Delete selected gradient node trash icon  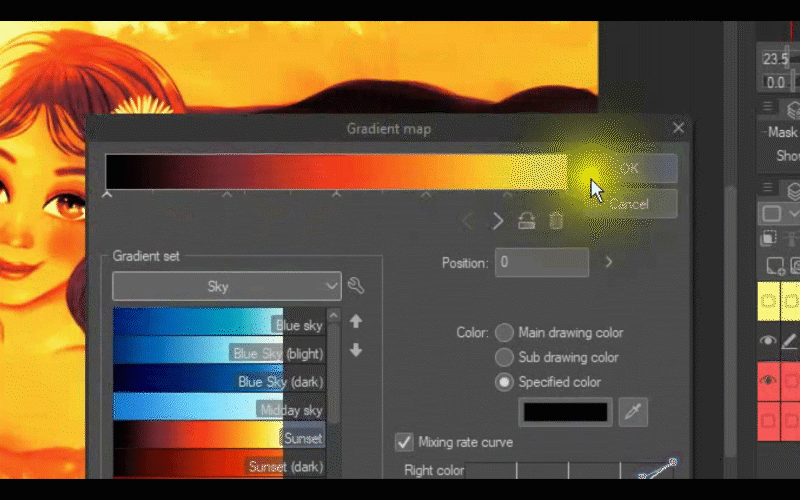556,221
